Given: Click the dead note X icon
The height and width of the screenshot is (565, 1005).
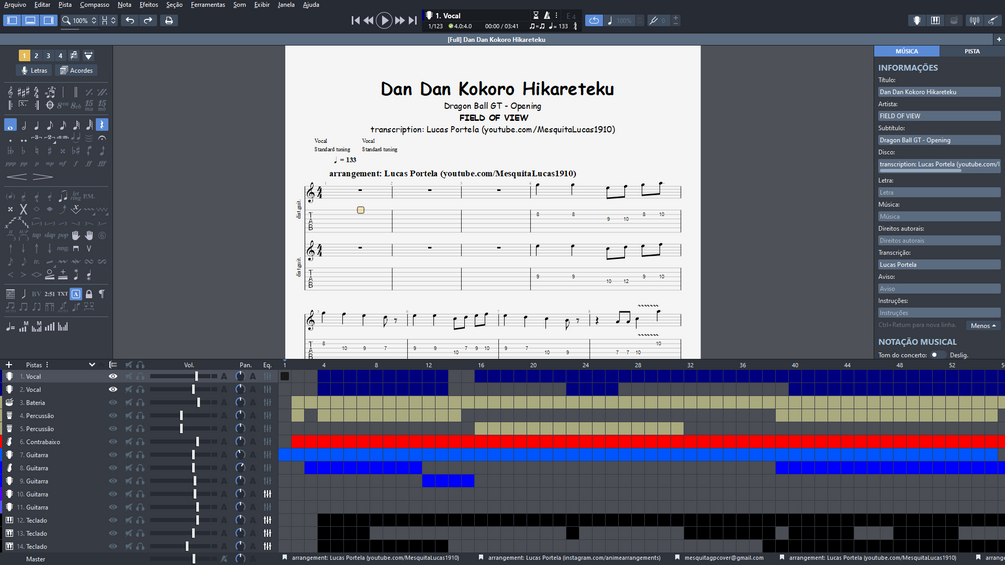Looking at the screenshot, I should pyautogui.click(x=23, y=209).
